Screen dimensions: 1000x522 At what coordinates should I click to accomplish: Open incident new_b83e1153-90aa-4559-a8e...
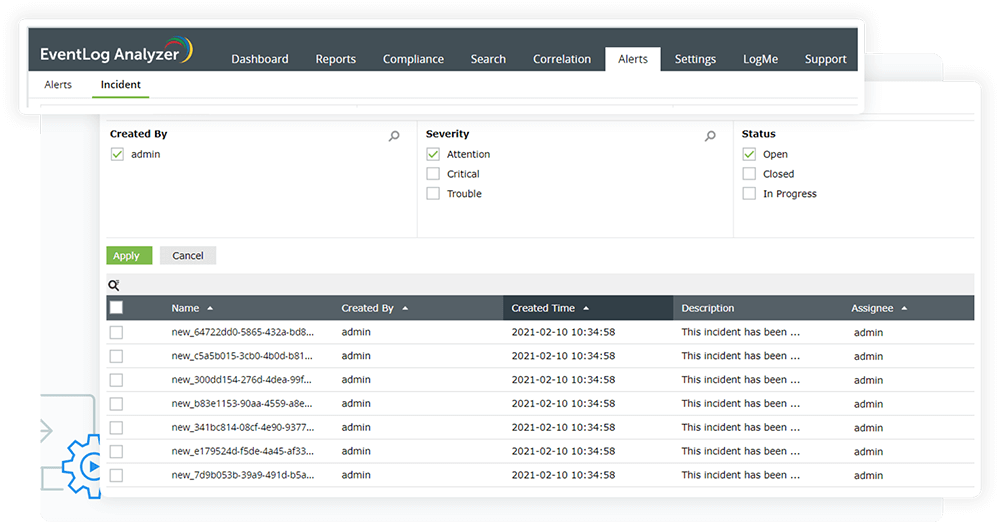(242, 403)
